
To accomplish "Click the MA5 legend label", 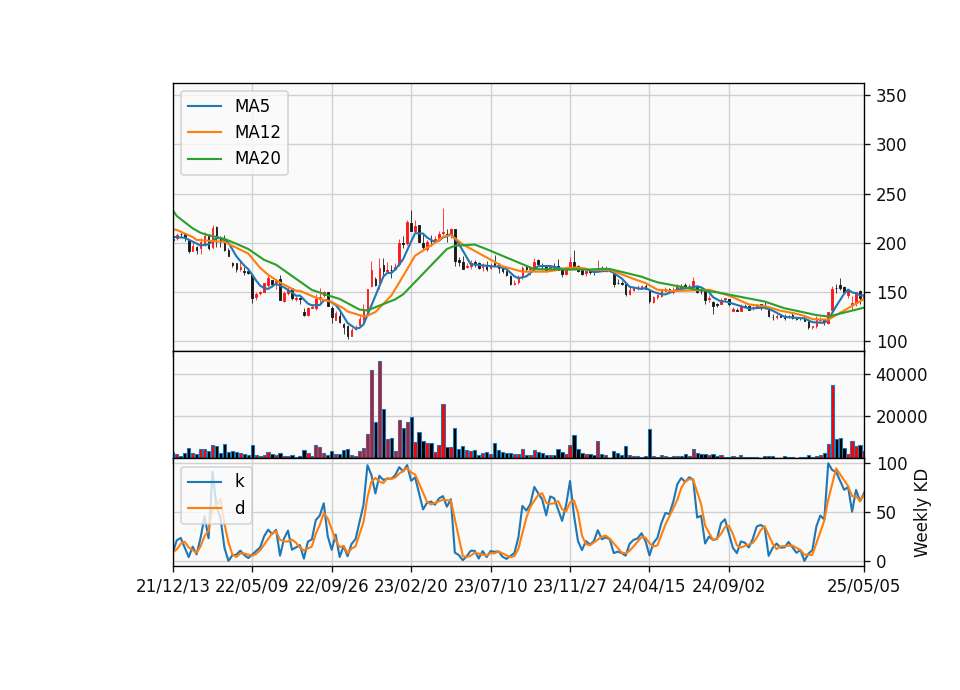I will 252,106.
